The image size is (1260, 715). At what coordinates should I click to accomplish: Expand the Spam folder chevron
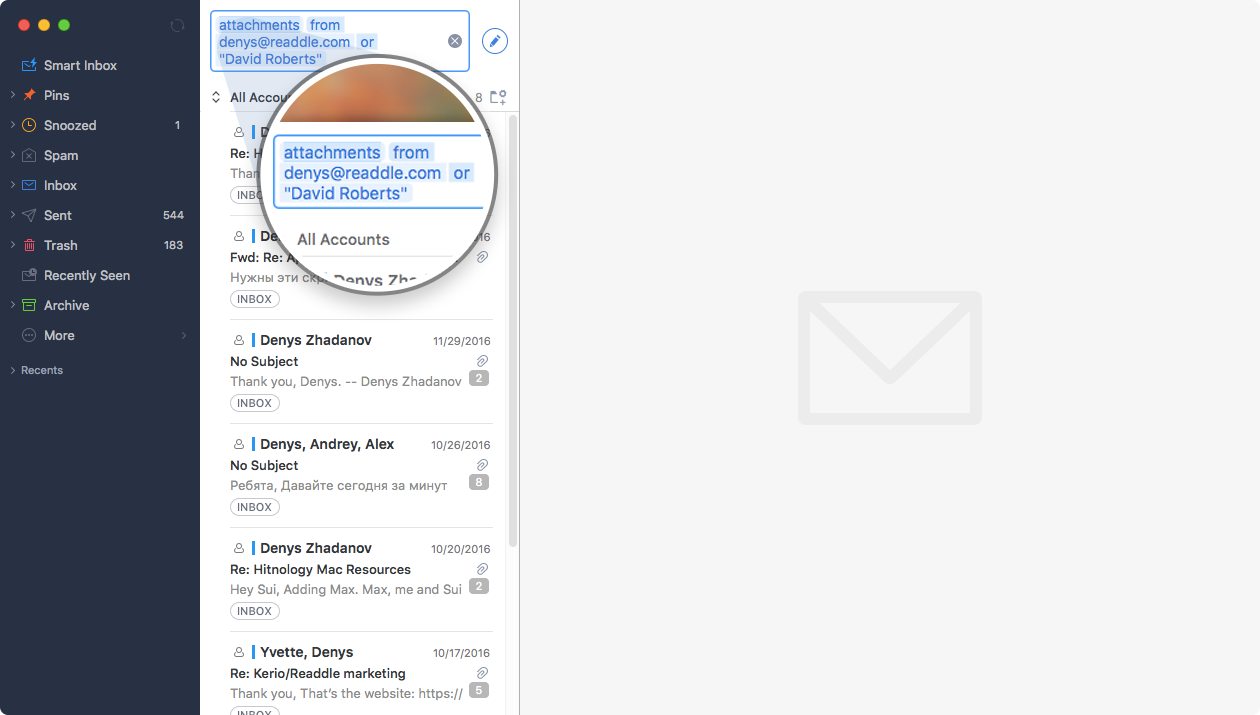[12, 155]
